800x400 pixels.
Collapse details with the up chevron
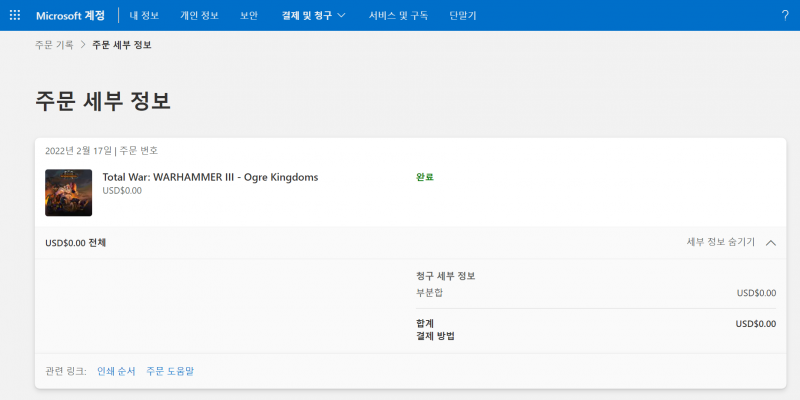click(771, 243)
